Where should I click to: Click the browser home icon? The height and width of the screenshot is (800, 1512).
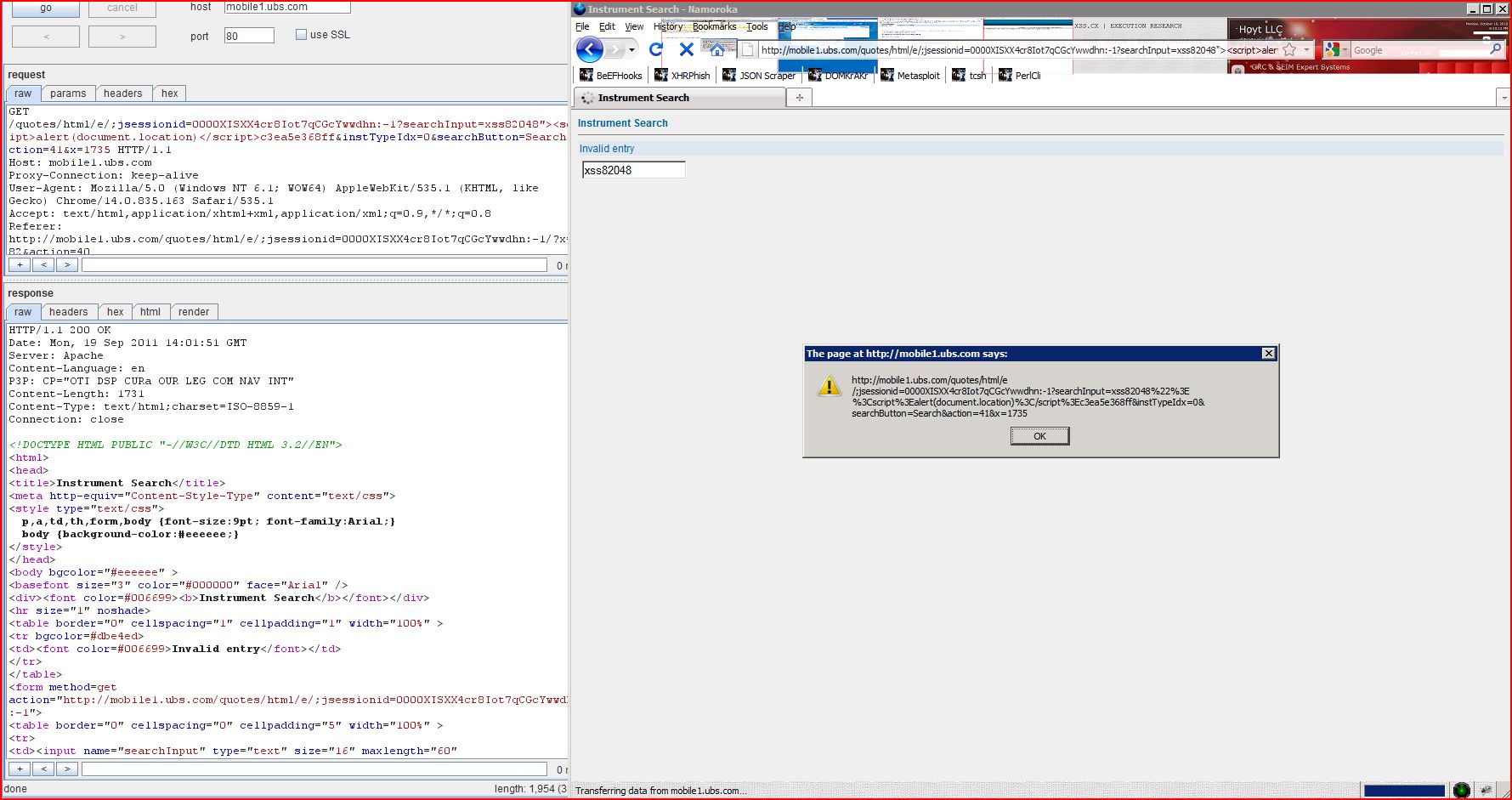click(x=717, y=49)
